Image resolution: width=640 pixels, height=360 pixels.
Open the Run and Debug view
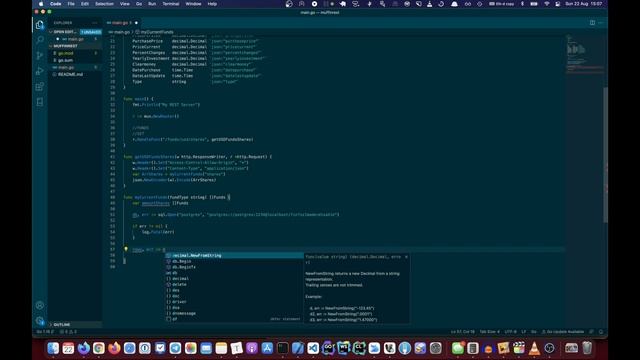click(x=40, y=71)
